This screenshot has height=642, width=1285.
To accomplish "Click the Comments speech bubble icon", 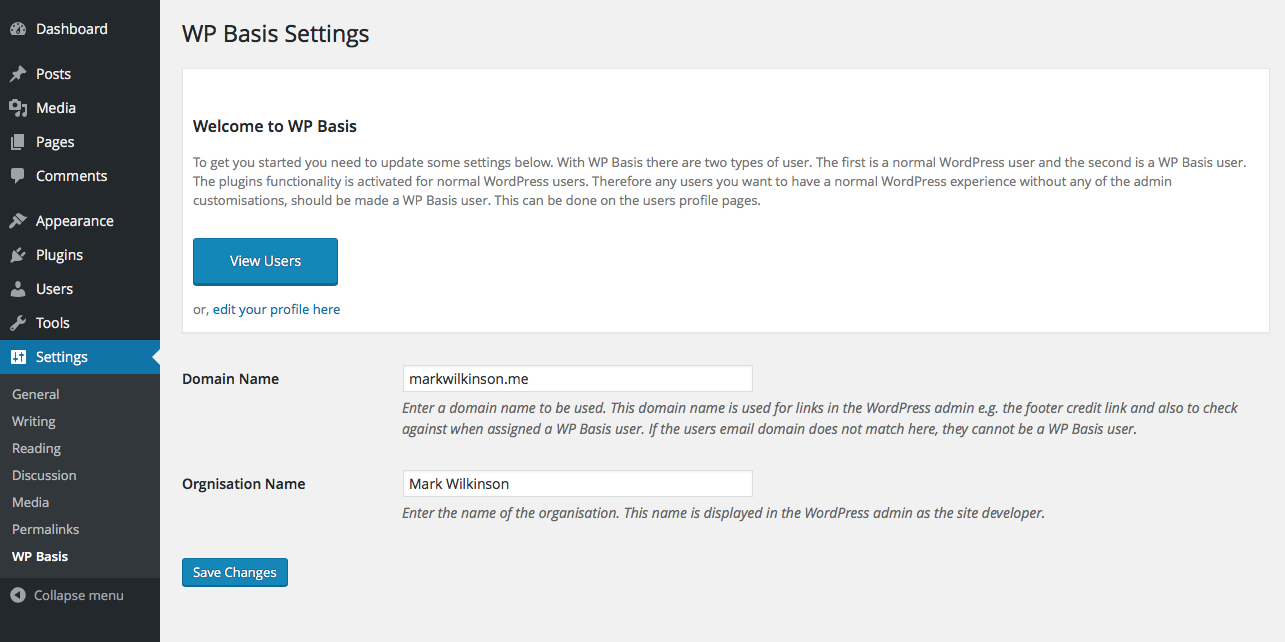I will click(18, 176).
